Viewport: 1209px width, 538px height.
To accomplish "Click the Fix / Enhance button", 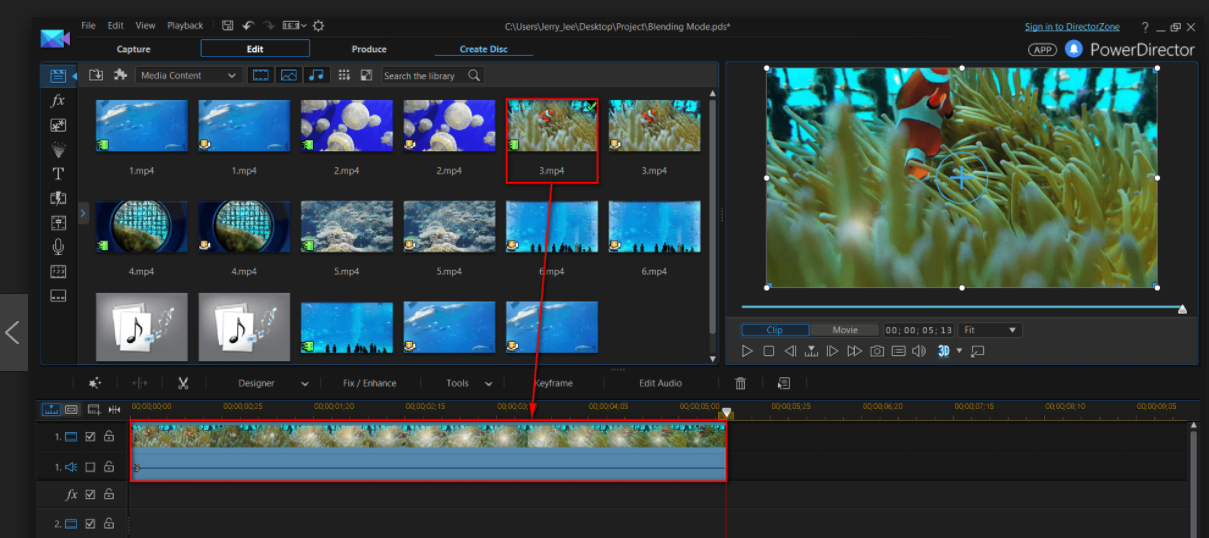I will pos(369,383).
